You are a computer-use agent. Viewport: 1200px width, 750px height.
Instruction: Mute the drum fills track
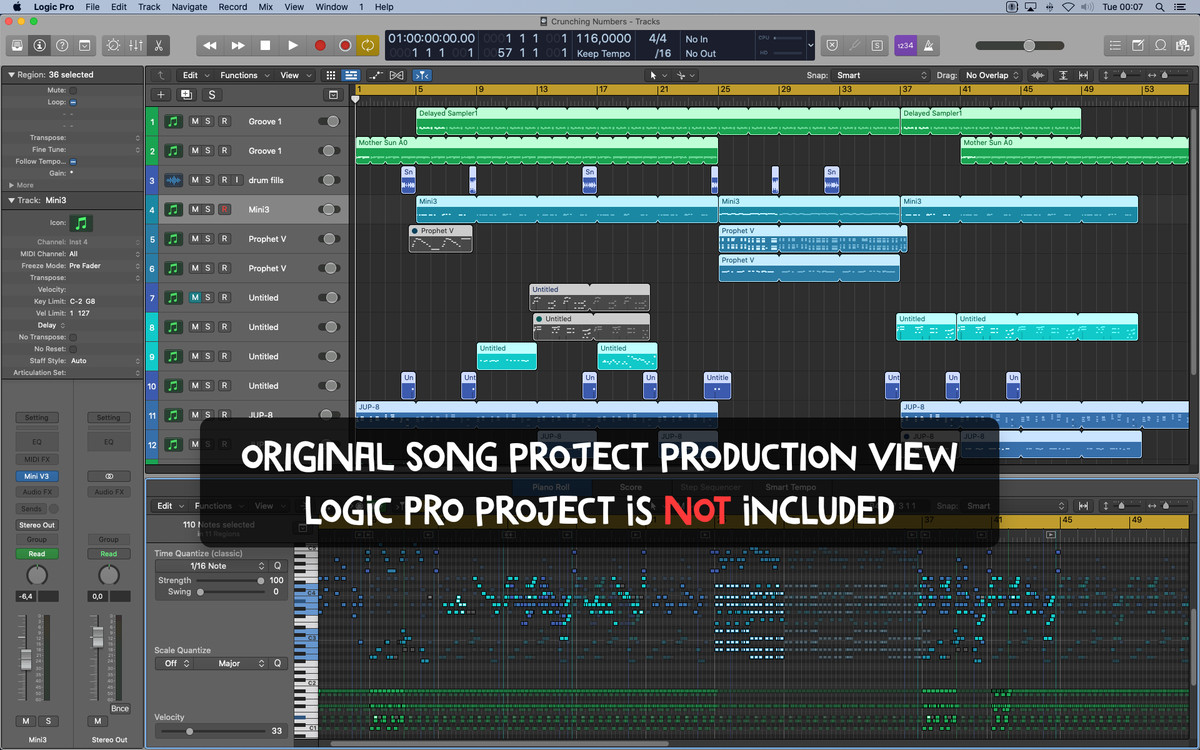(x=195, y=180)
